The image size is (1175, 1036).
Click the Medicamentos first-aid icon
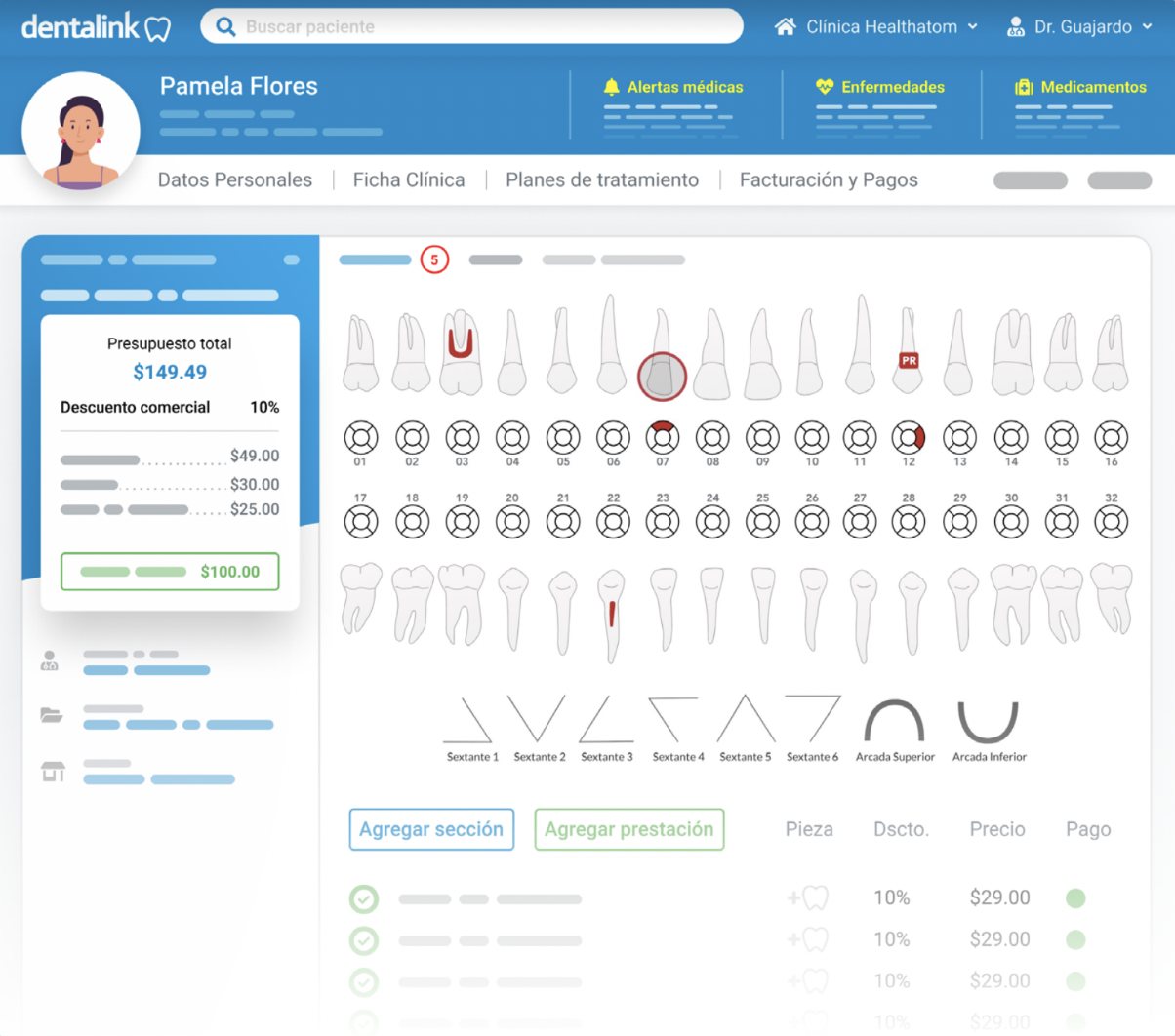tap(1024, 87)
